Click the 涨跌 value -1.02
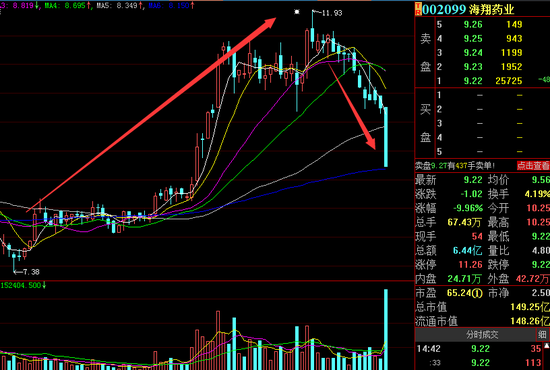 (x=471, y=194)
